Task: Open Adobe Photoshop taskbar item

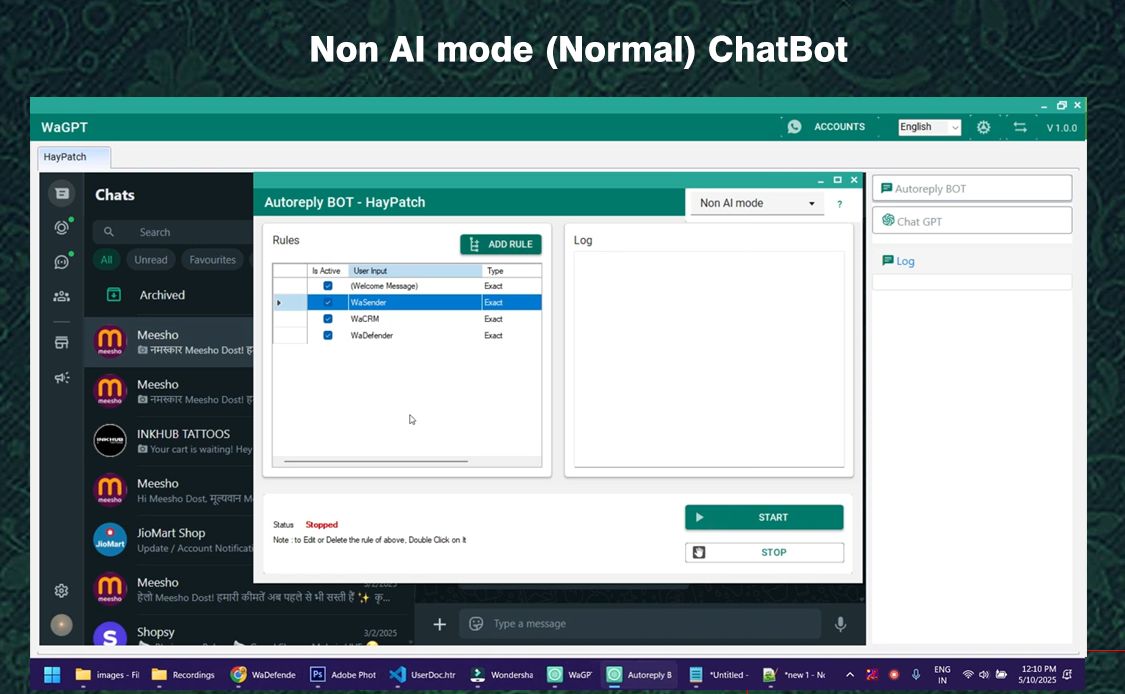Action: 343,675
